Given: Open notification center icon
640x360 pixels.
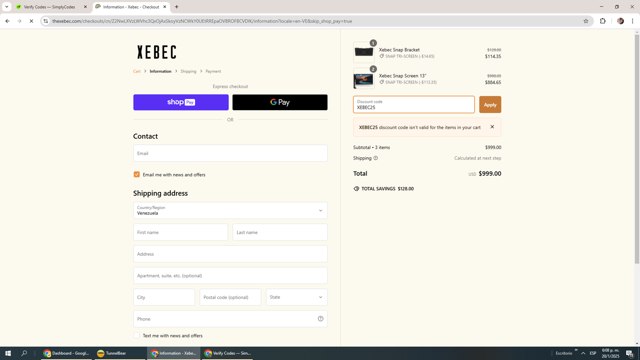Looking at the screenshot, I should point(630,353).
